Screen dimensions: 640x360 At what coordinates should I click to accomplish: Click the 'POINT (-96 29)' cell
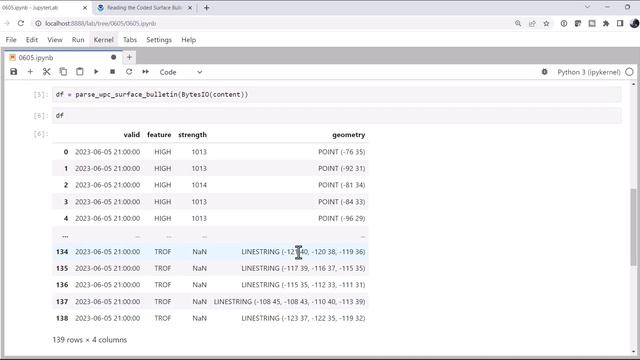[x=342, y=218]
